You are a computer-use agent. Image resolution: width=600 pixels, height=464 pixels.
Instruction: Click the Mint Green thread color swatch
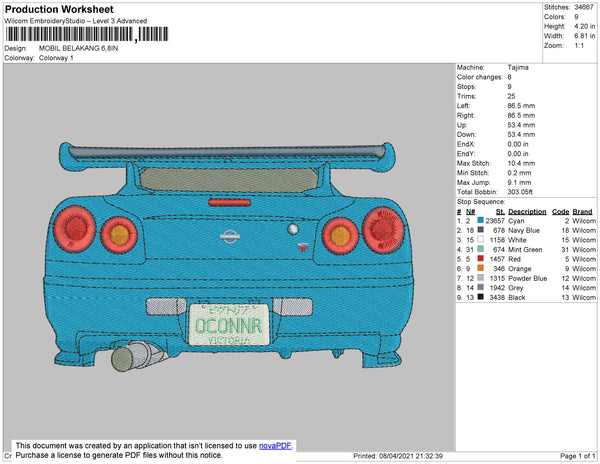click(x=480, y=249)
